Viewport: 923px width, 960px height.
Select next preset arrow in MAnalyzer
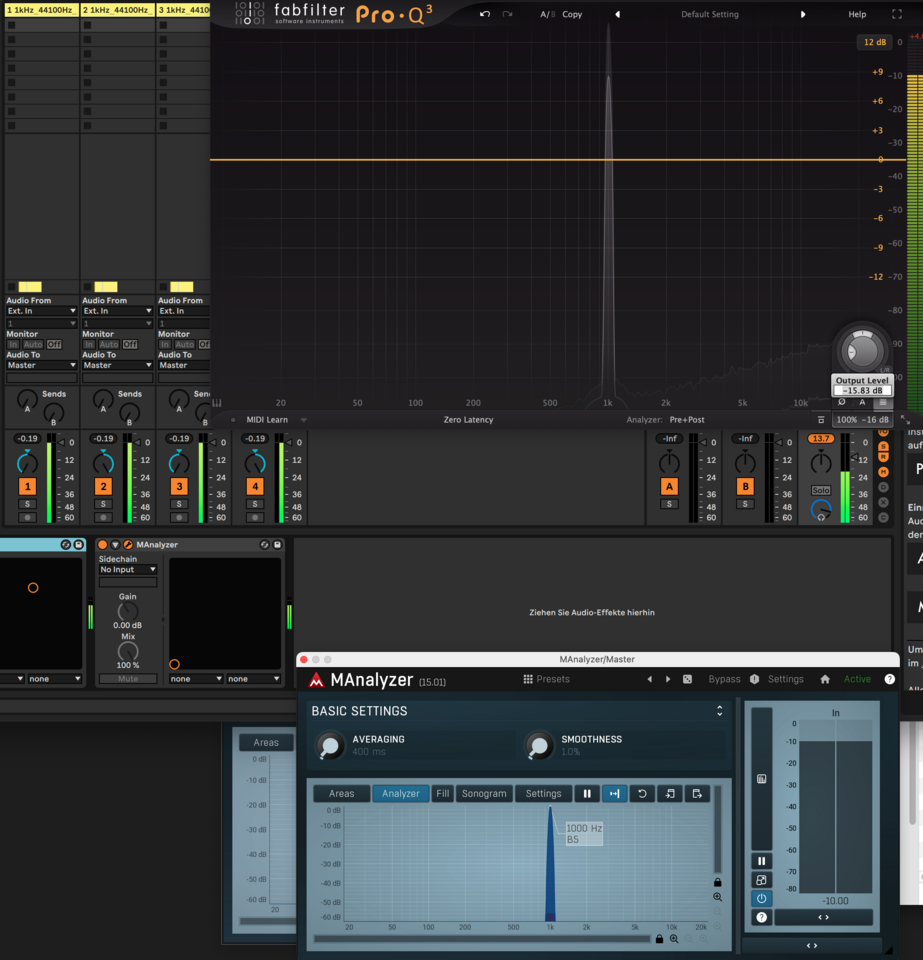point(668,679)
